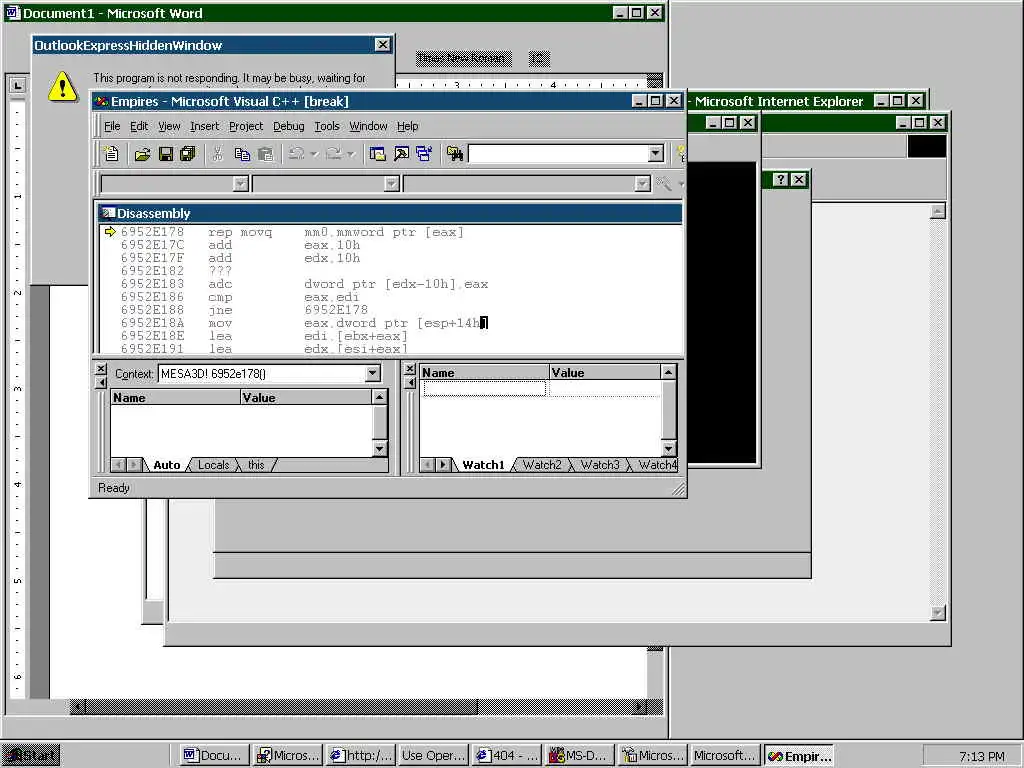Expand the WizardBar filter dropdown
This screenshot has height=768, width=1024.
[x=391, y=184]
